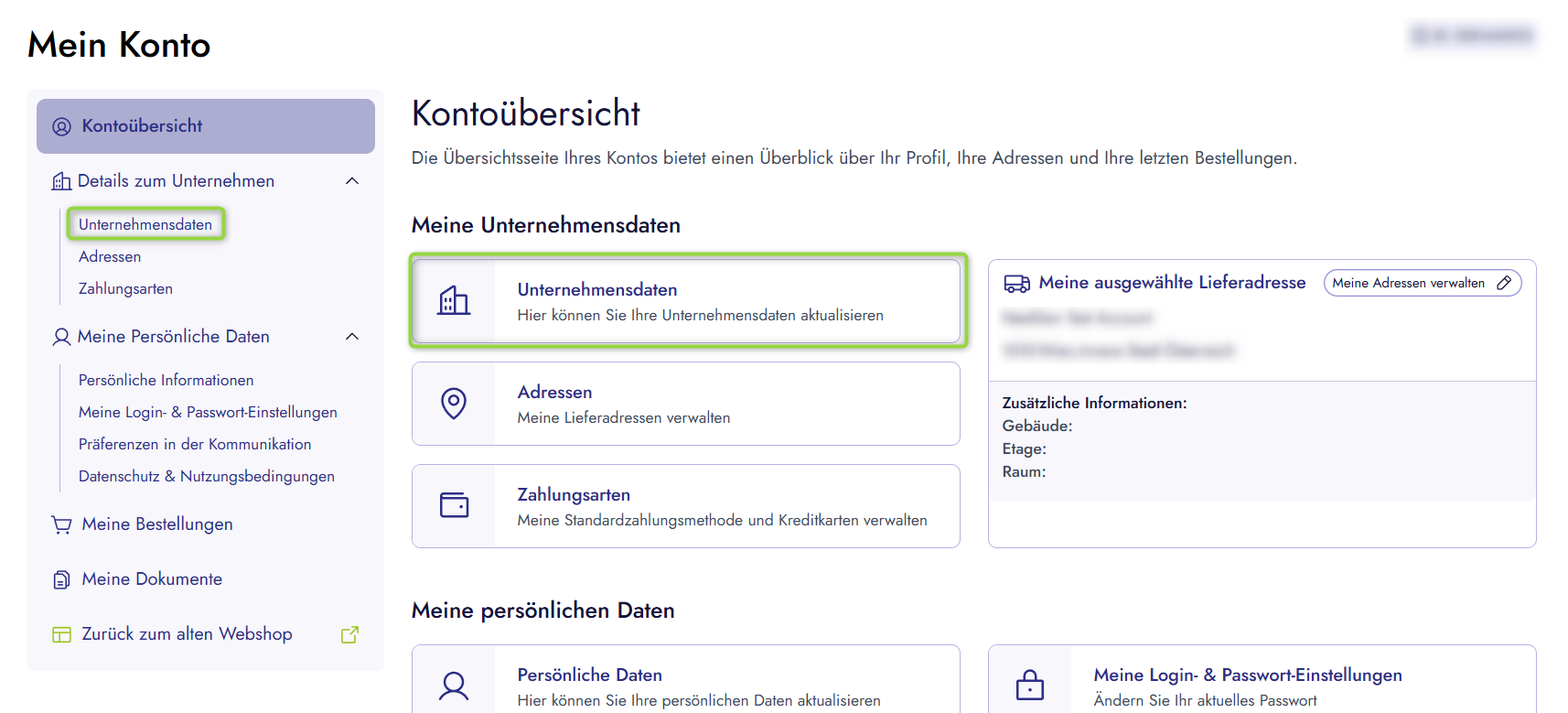The width and height of the screenshot is (1568, 713).
Task: Select Adressen in the sidebar
Action: 110,256
